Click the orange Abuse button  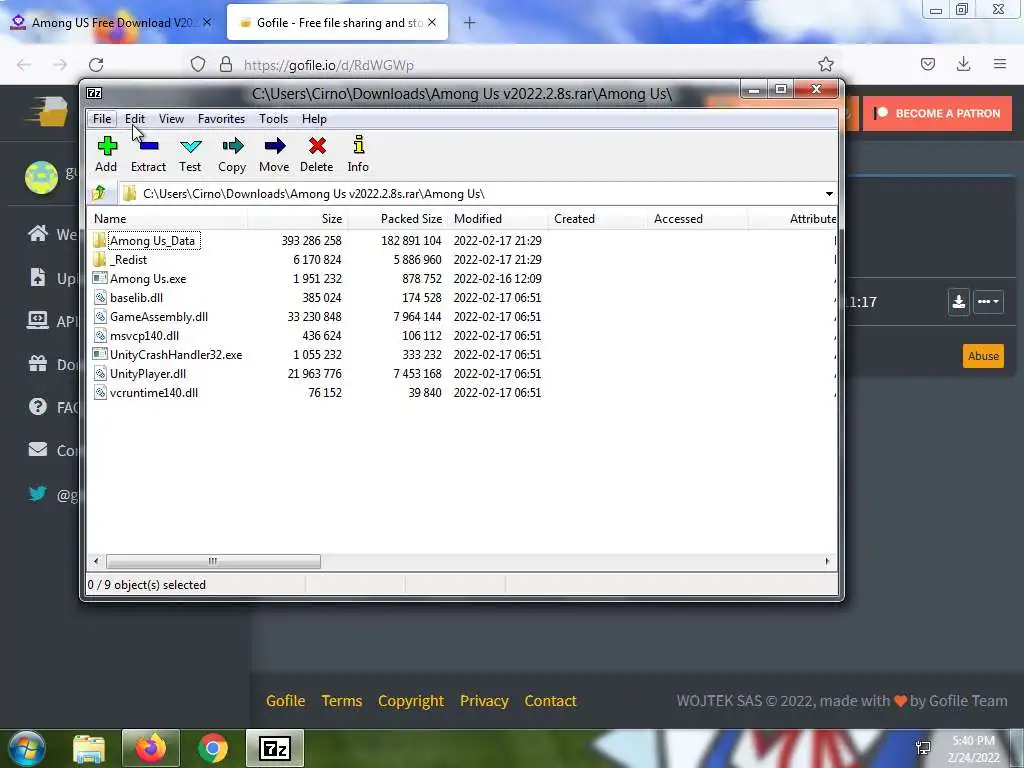tap(983, 356)
